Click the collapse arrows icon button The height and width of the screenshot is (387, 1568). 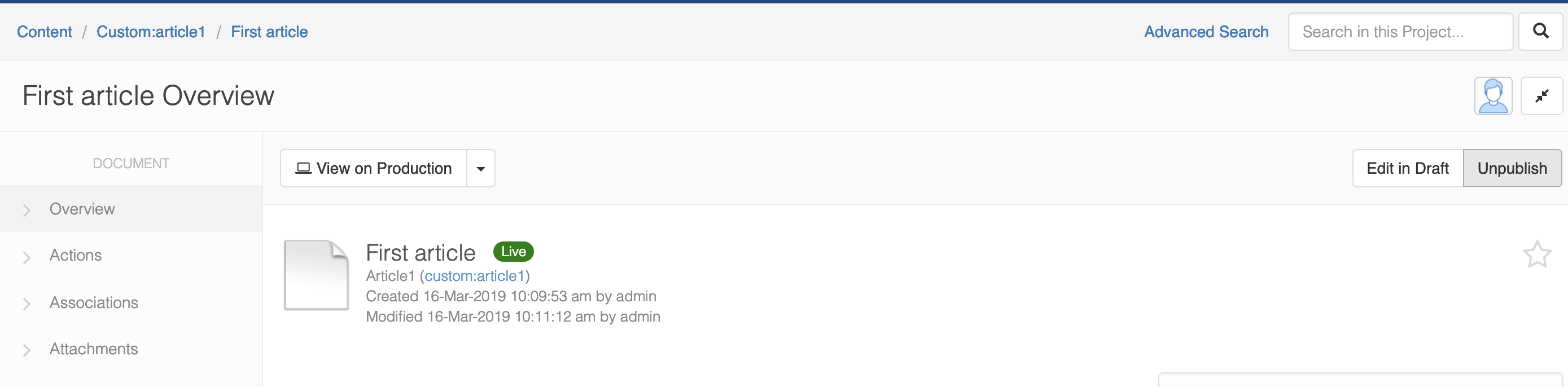point(1541,96)
